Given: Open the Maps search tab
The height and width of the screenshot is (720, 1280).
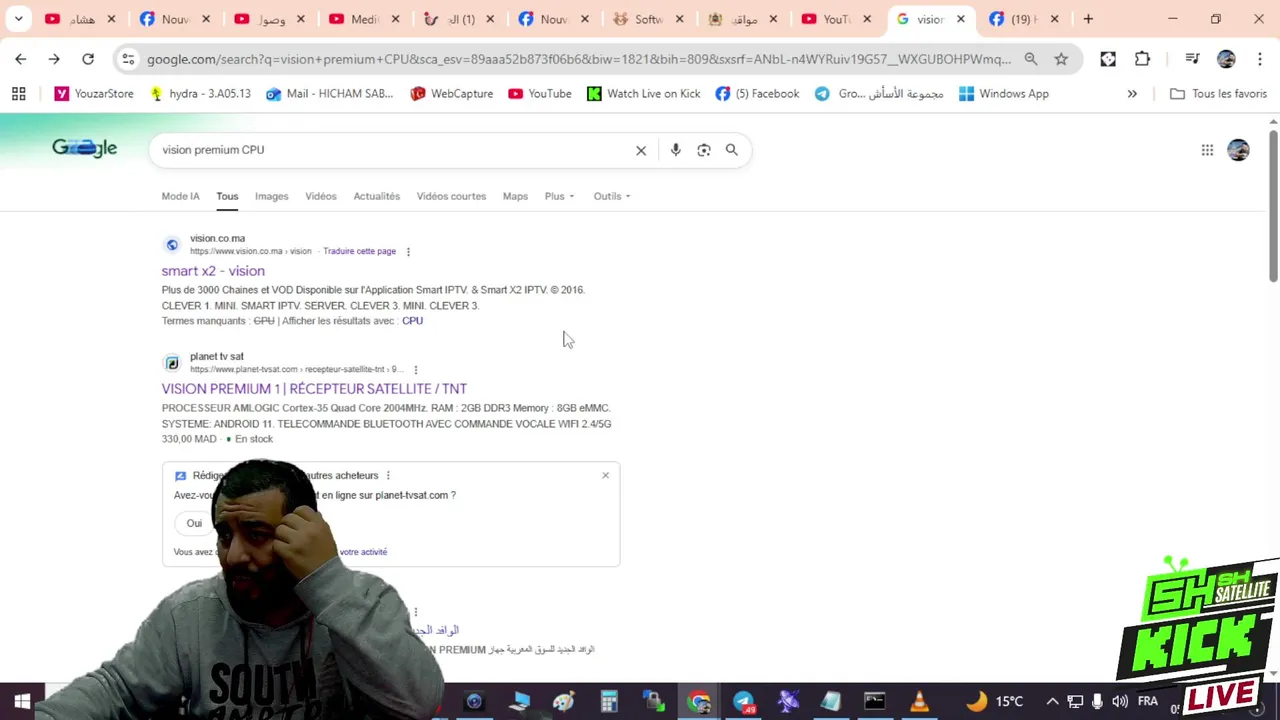Looking at the screenshot, I should tap(515, 196).
